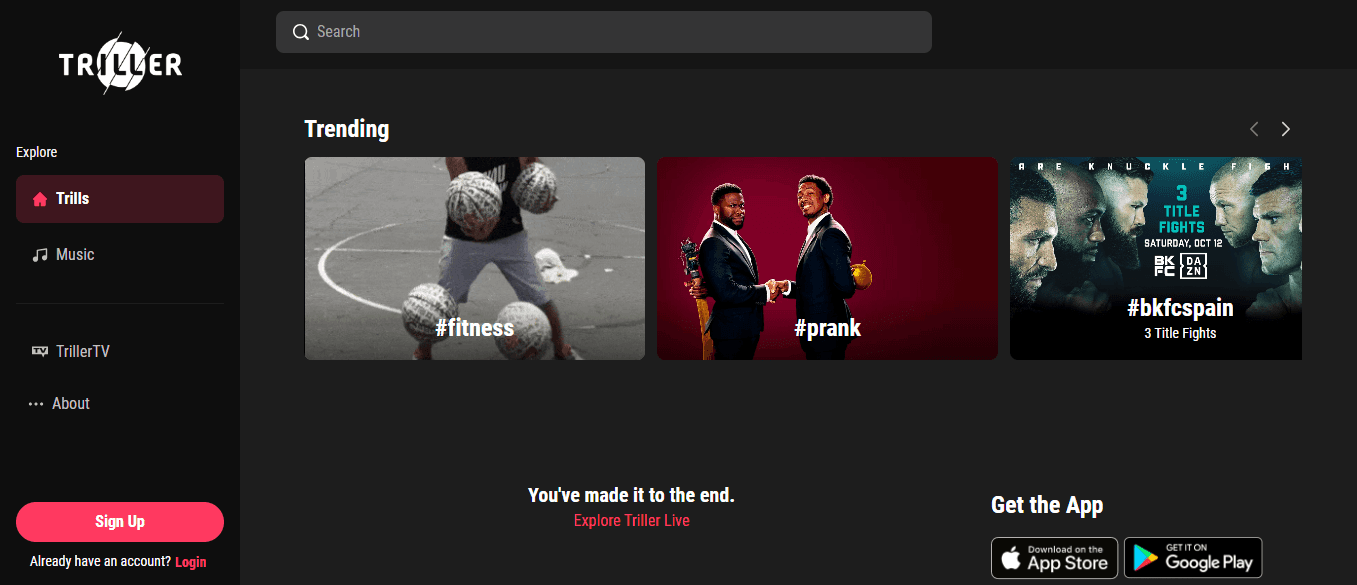Focus the Search input field

click(604, 32)
